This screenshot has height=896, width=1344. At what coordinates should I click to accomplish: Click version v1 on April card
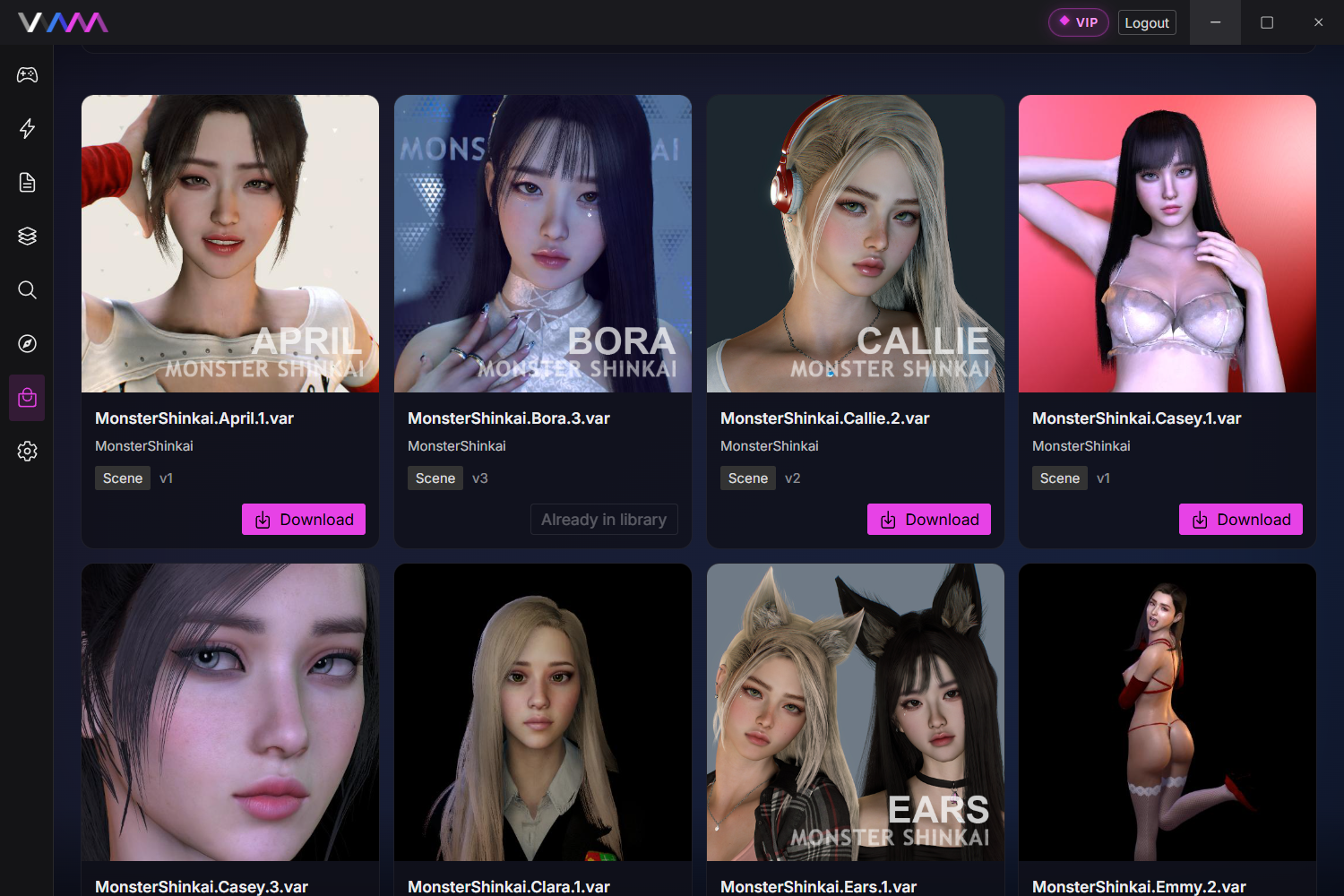click(167, 478)
